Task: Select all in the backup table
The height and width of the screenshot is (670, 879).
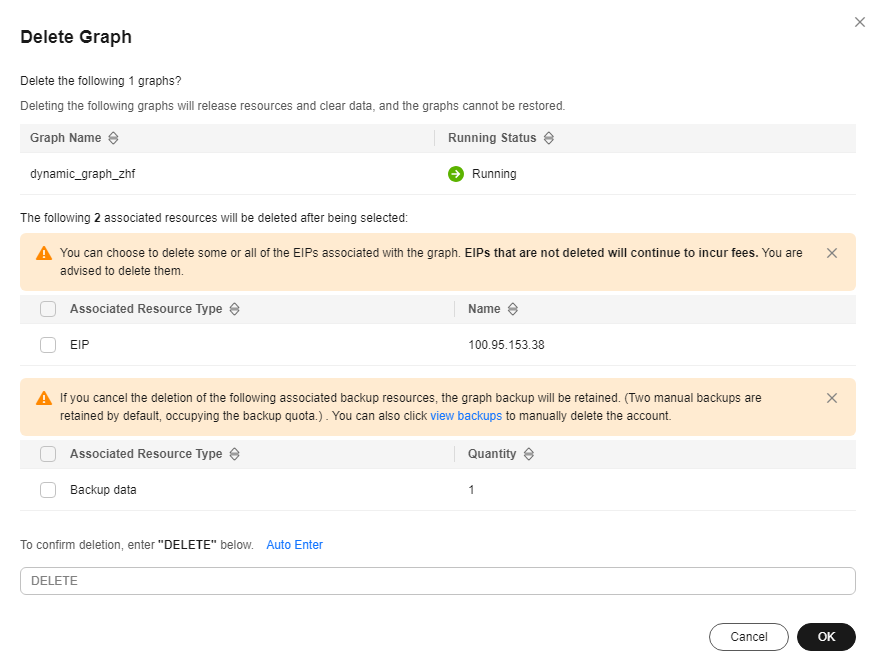Action: (x=48, y=454)
